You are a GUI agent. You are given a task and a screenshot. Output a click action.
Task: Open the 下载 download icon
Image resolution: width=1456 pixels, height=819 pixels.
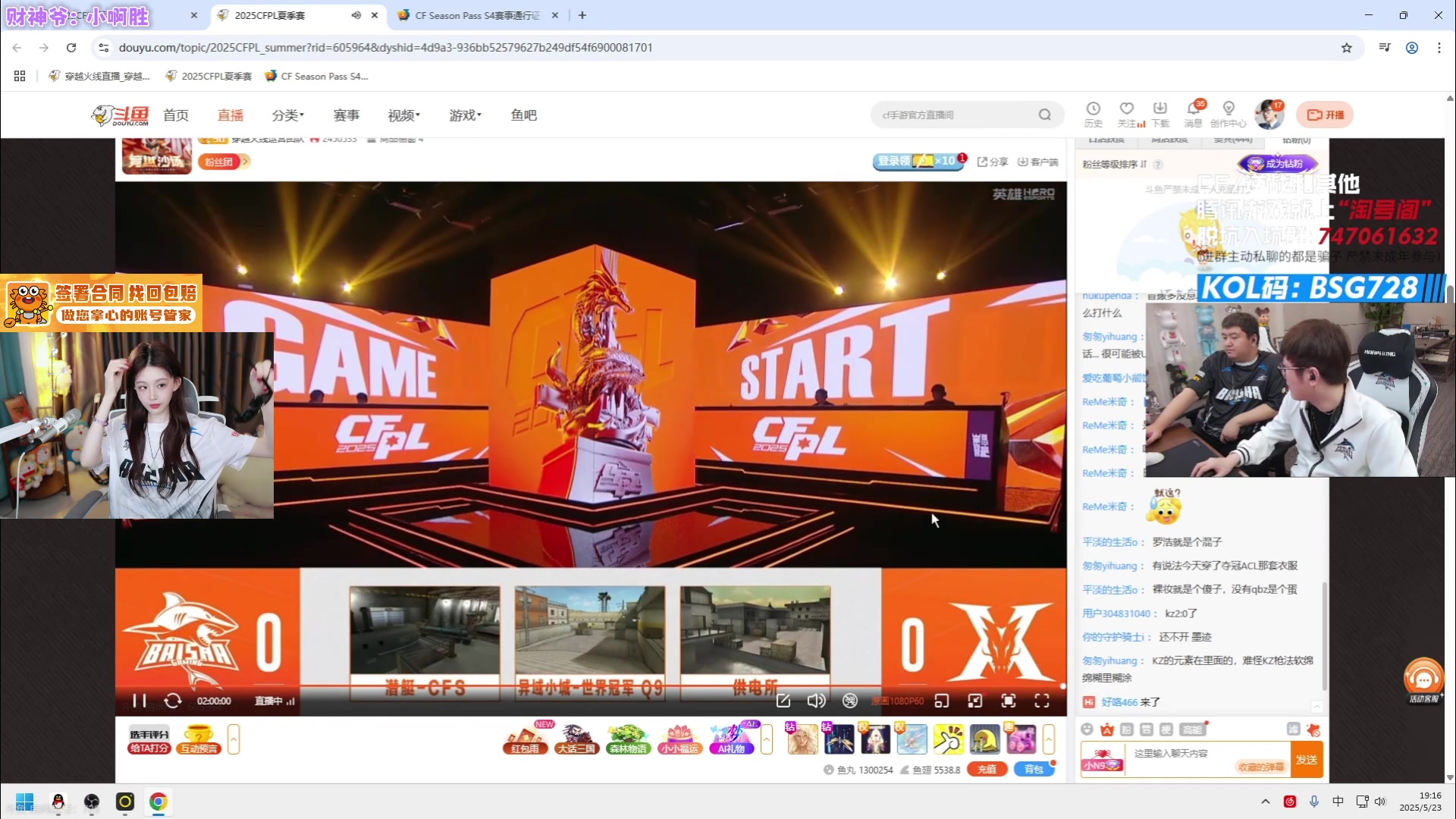pos(1160,115)
